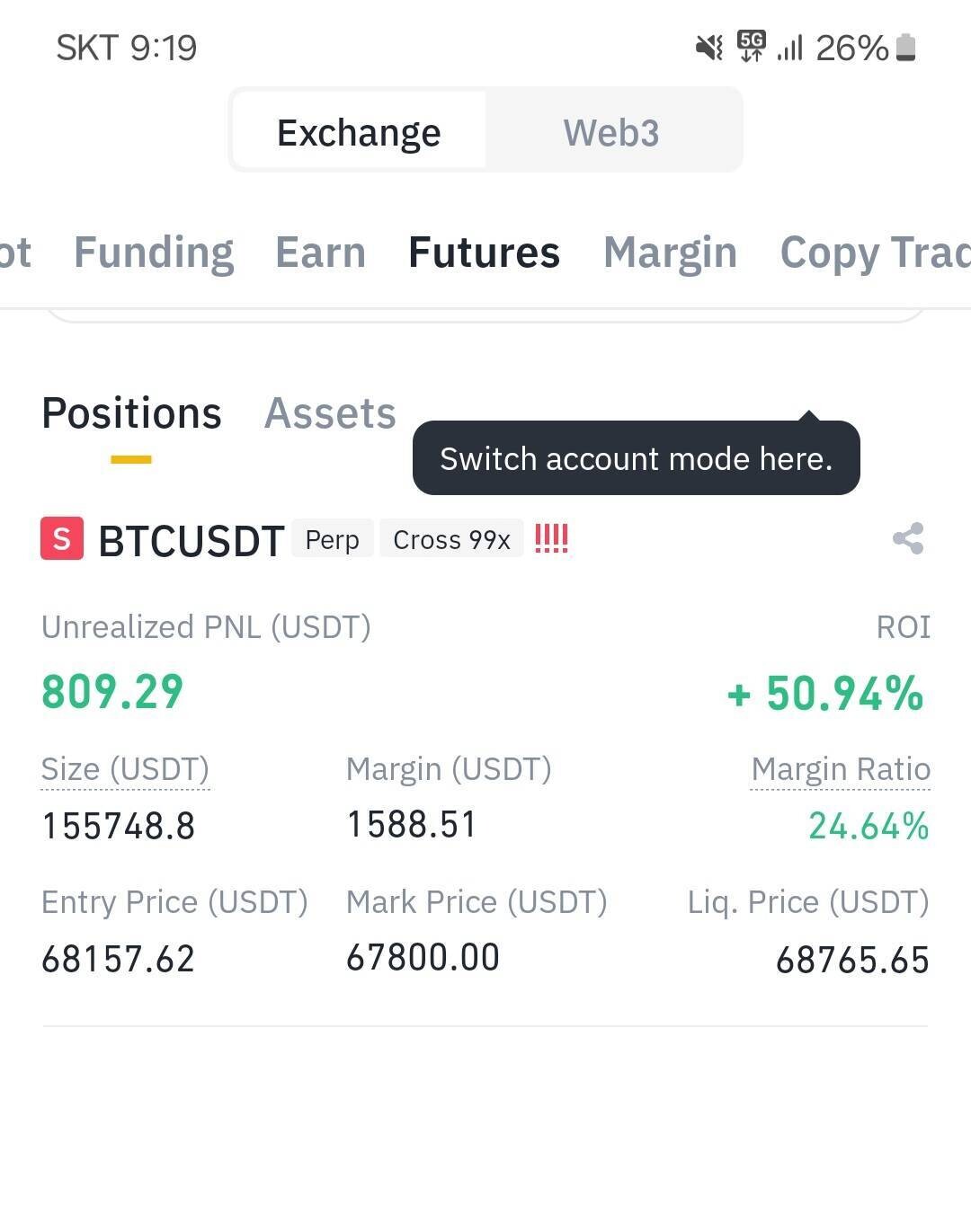The width and height of the screenshot is (971, 1232).
Task: Tap the muted sound status icon
Action: coord(709,48)
